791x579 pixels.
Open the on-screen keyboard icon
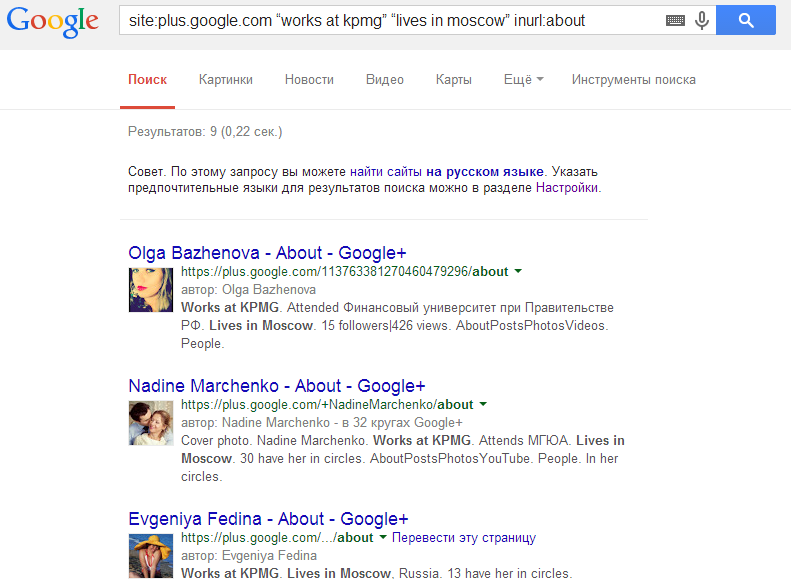click(x=675, y=21)
